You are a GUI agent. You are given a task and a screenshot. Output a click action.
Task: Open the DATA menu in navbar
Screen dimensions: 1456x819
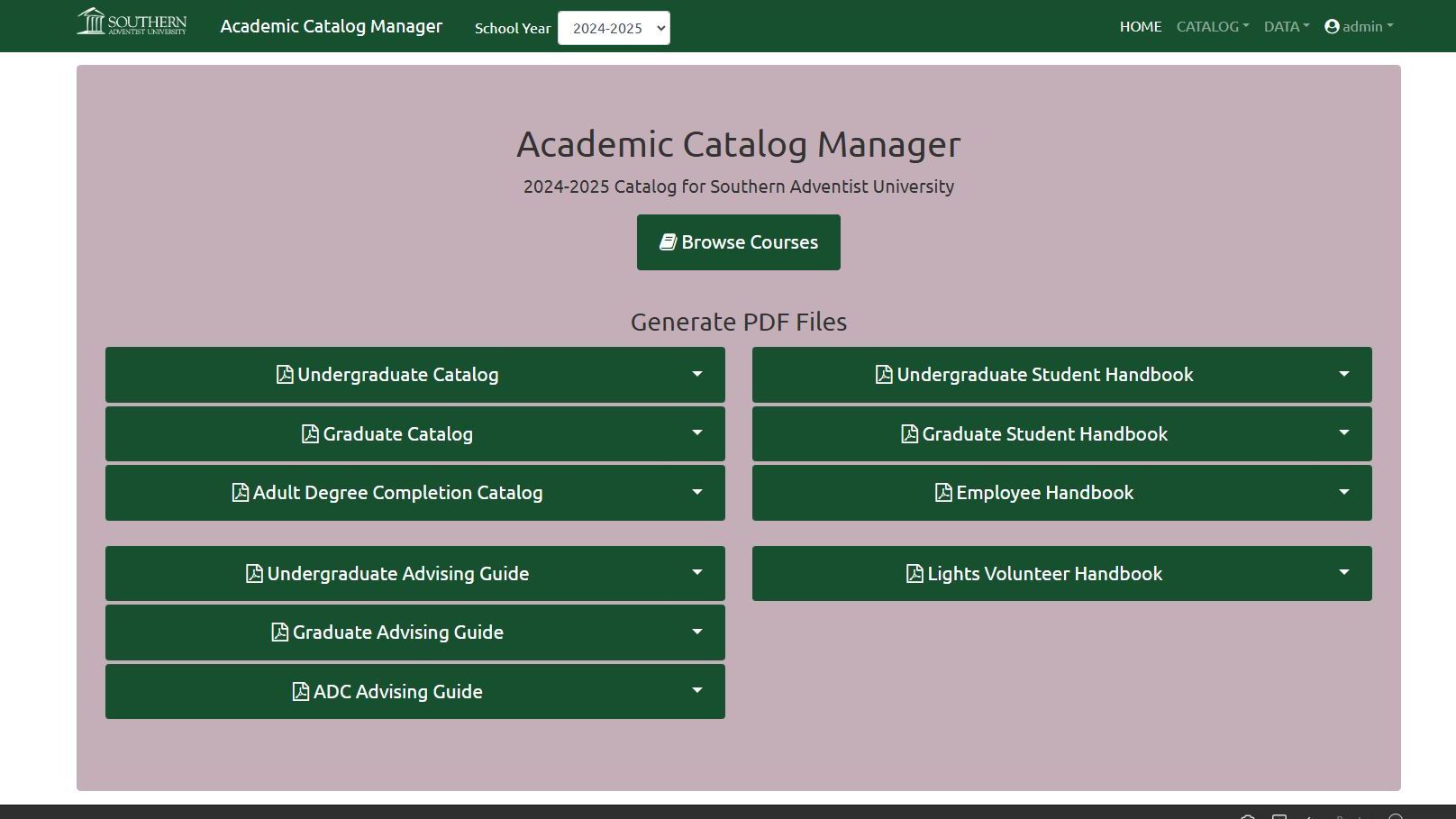pyautogui.click(x=1286, y=26)
